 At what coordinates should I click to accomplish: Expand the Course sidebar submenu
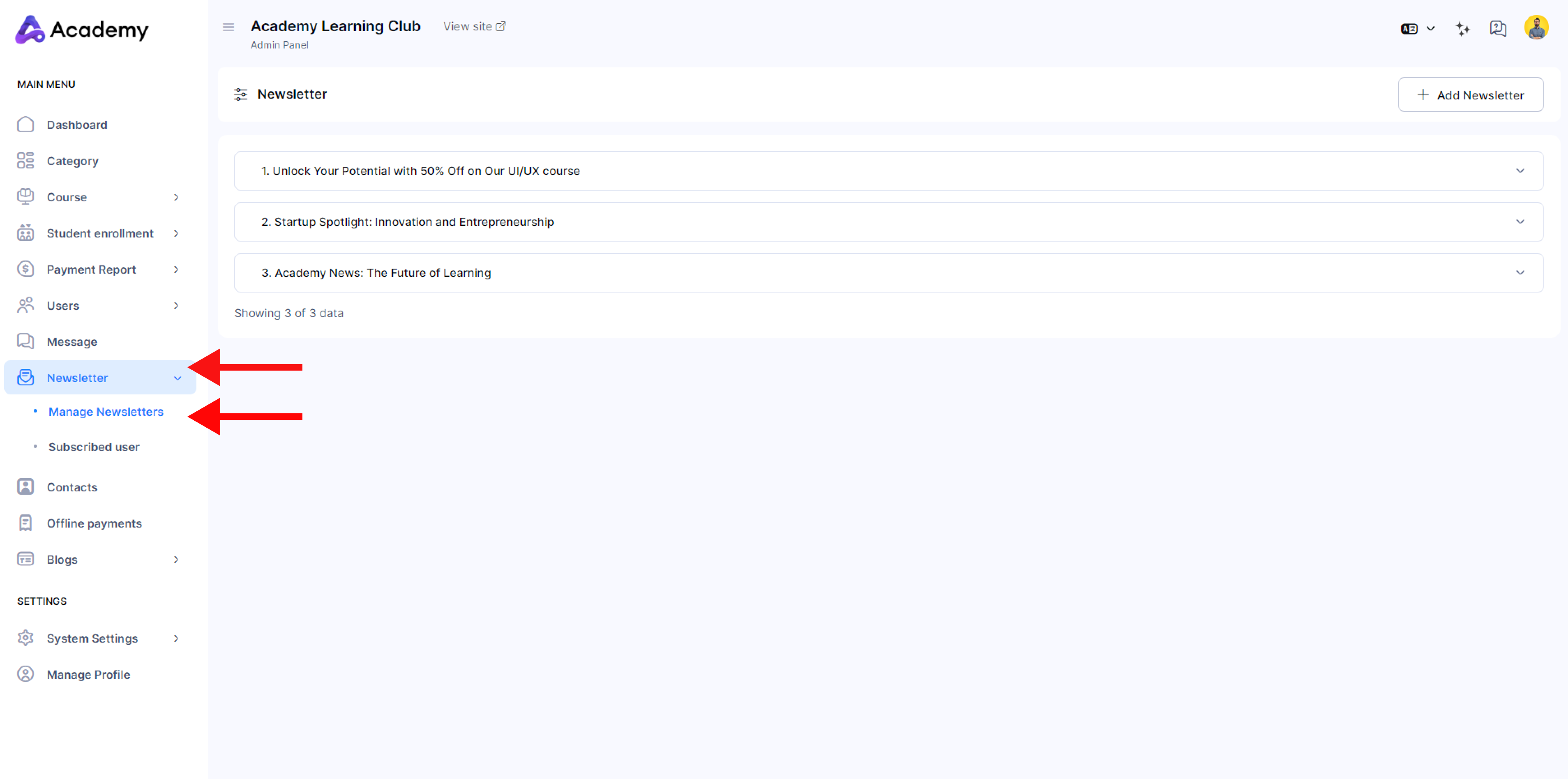pyautogui.click(x=176, y=197)
